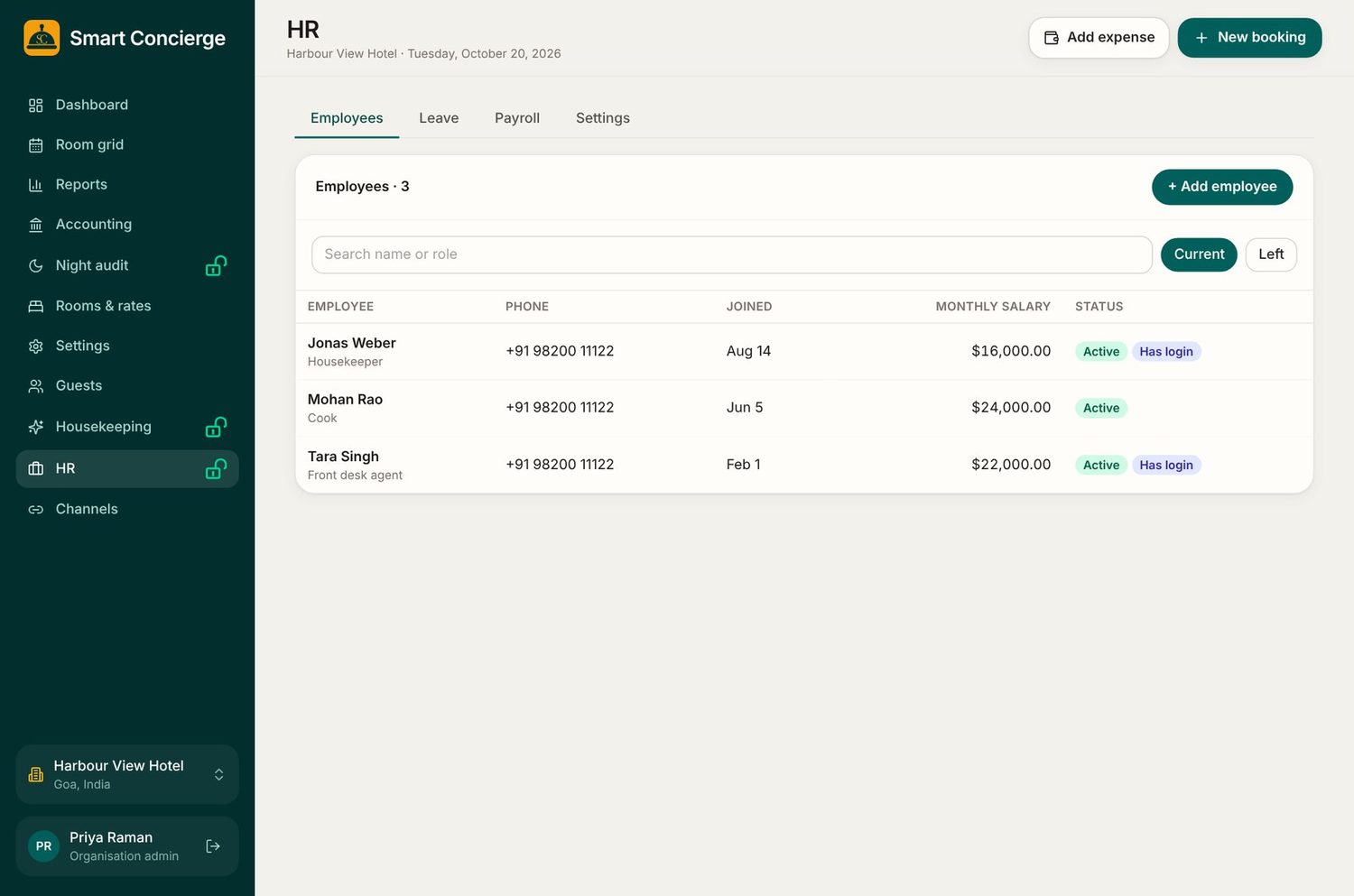Click the Harbour View Hotel building icon
The height and width of the screenshot is (896, 1354).
[36, 774]
